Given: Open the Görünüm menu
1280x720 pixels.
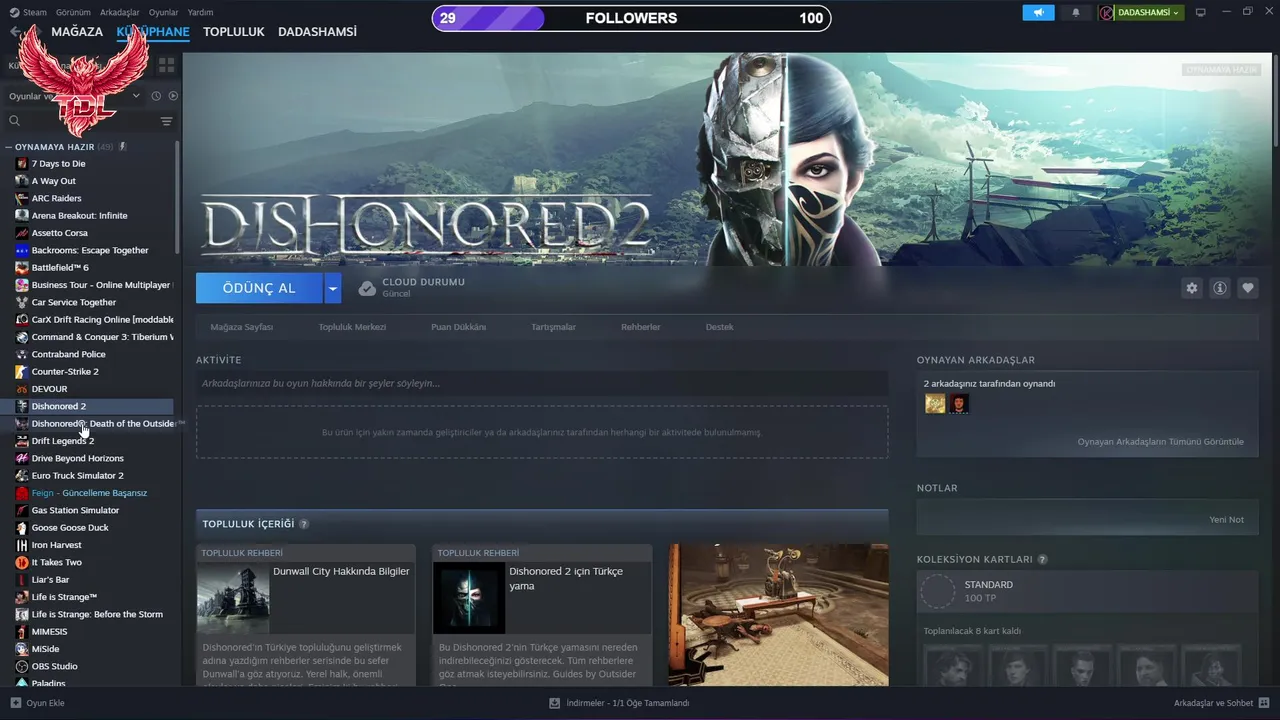Looking at the screenshot, I should click(73, 13).
